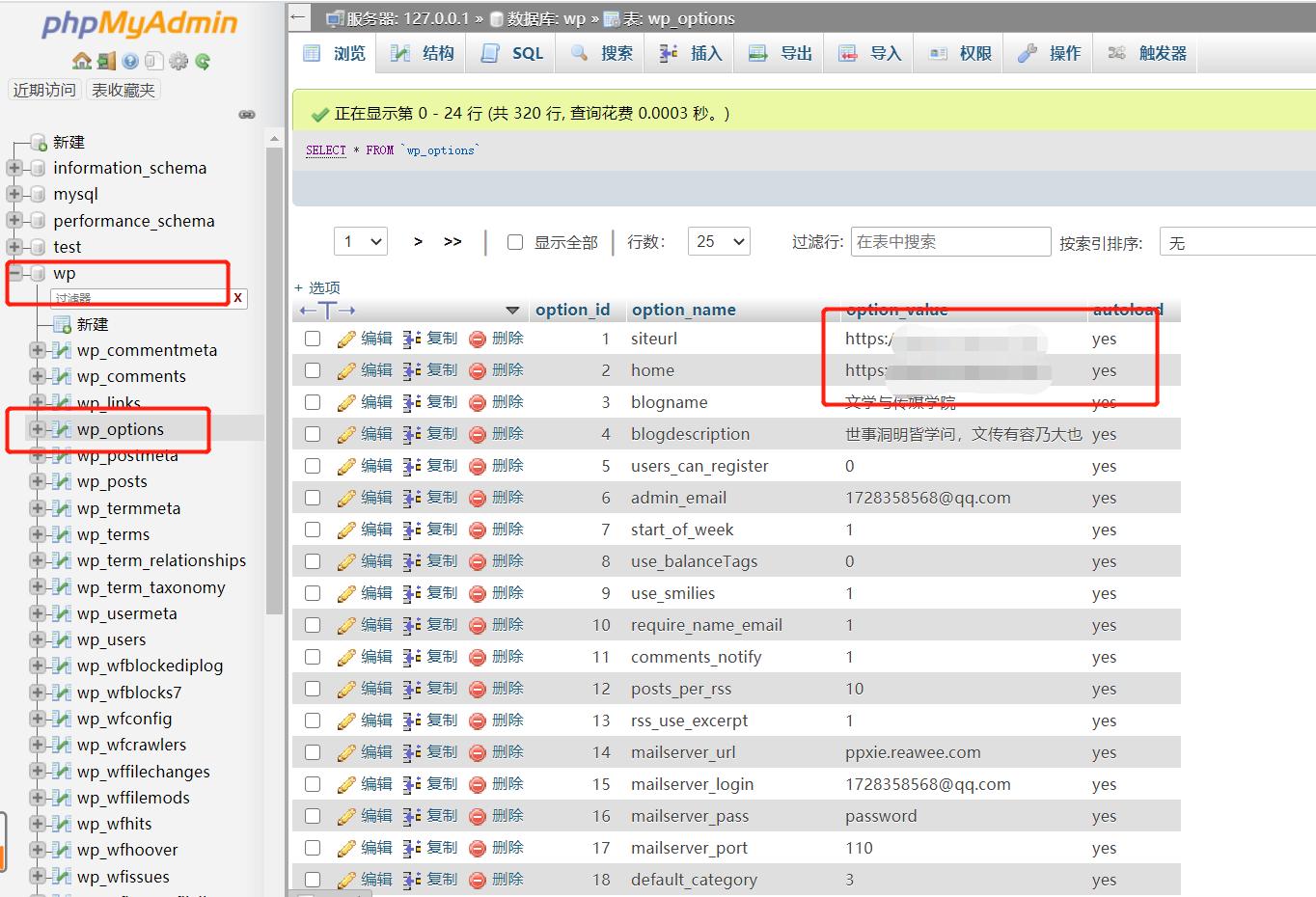Screen dimensions: 1316x897
Task: Select the home row checkbox
Action: click(x=313, y=370)
